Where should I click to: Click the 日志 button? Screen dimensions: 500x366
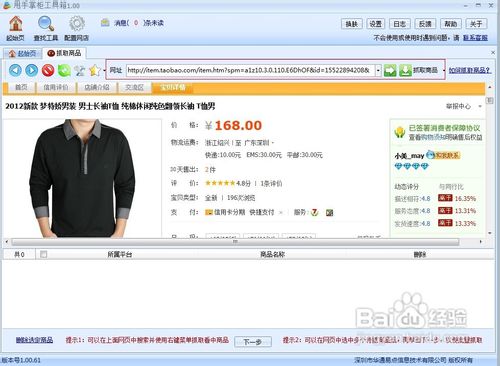coord(400,24)
